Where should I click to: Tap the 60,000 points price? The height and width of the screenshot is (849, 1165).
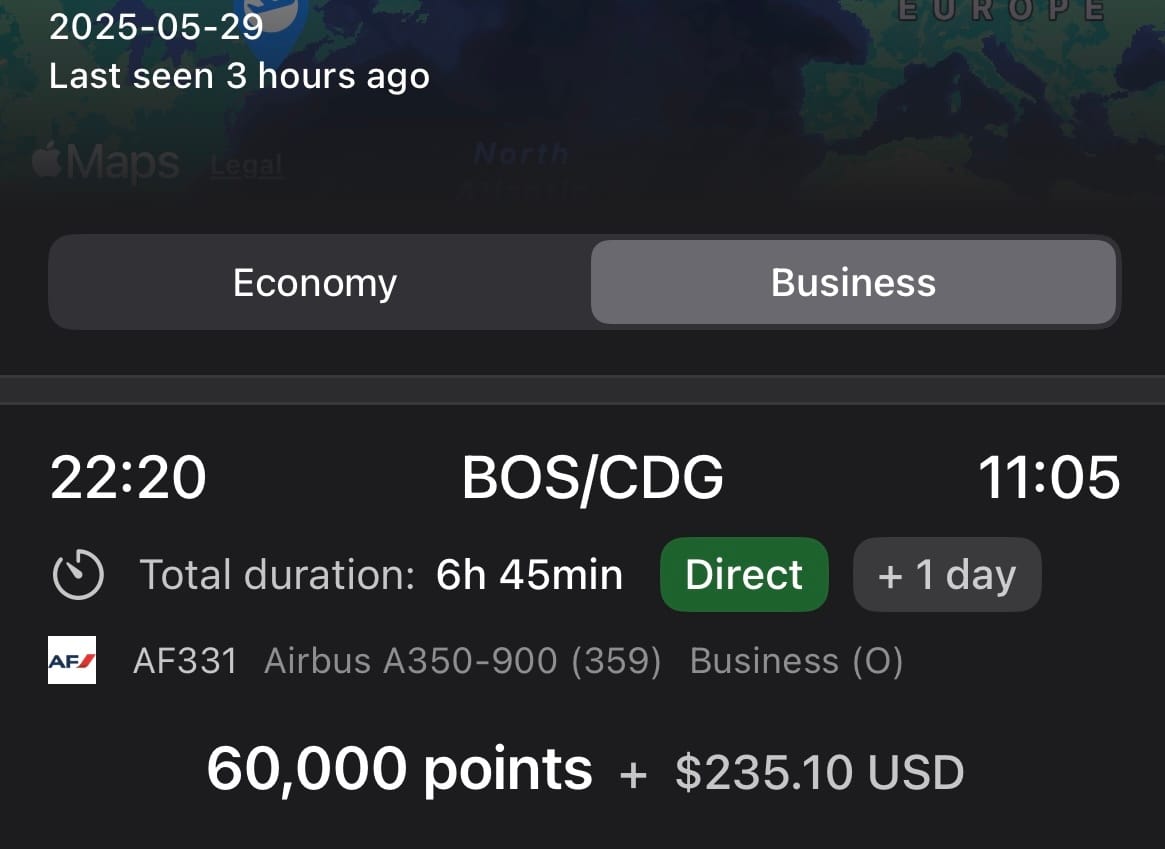click(x=400, y=769)
